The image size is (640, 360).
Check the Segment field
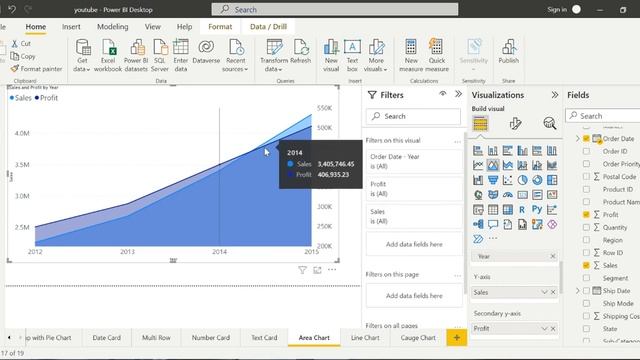(x=586, y=278)
